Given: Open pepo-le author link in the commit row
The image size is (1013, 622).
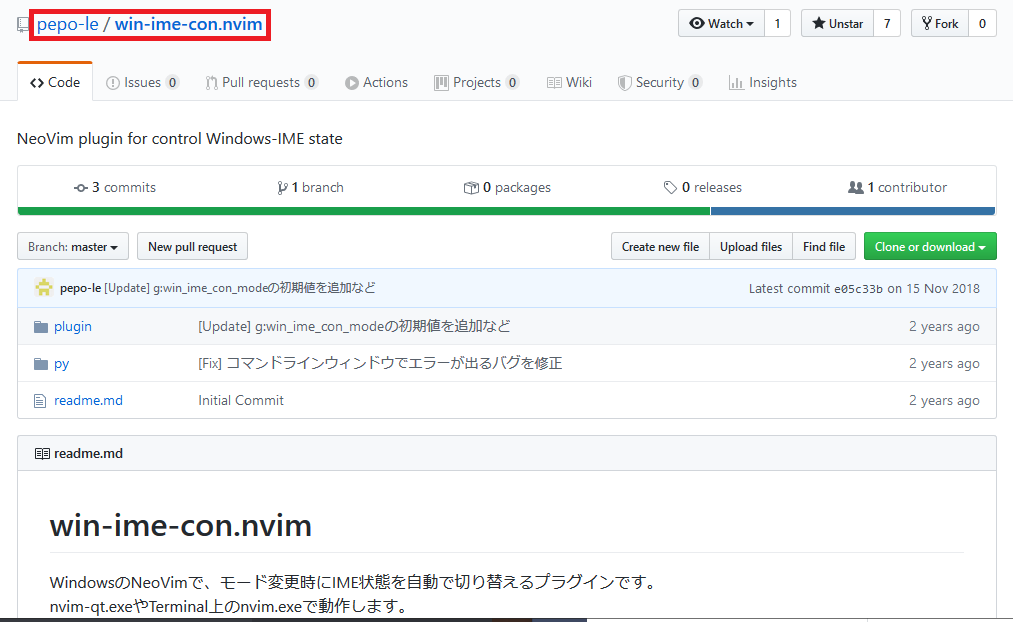Looking at the screenshot, I should click(x=80, y=287).
